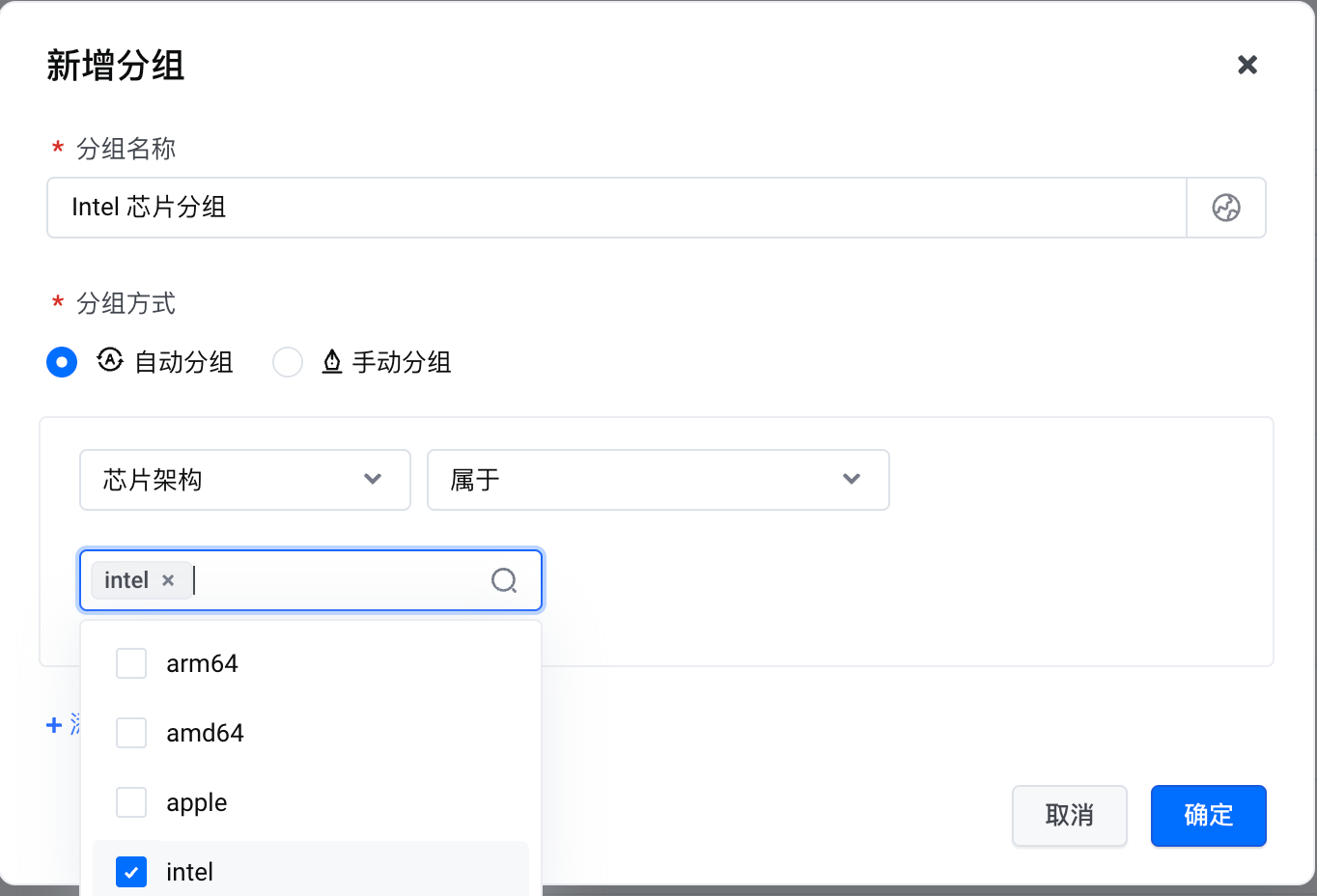Close the 新增分组 dialog with X
Screen dimensions: 1317x896
pos(1247,65)
